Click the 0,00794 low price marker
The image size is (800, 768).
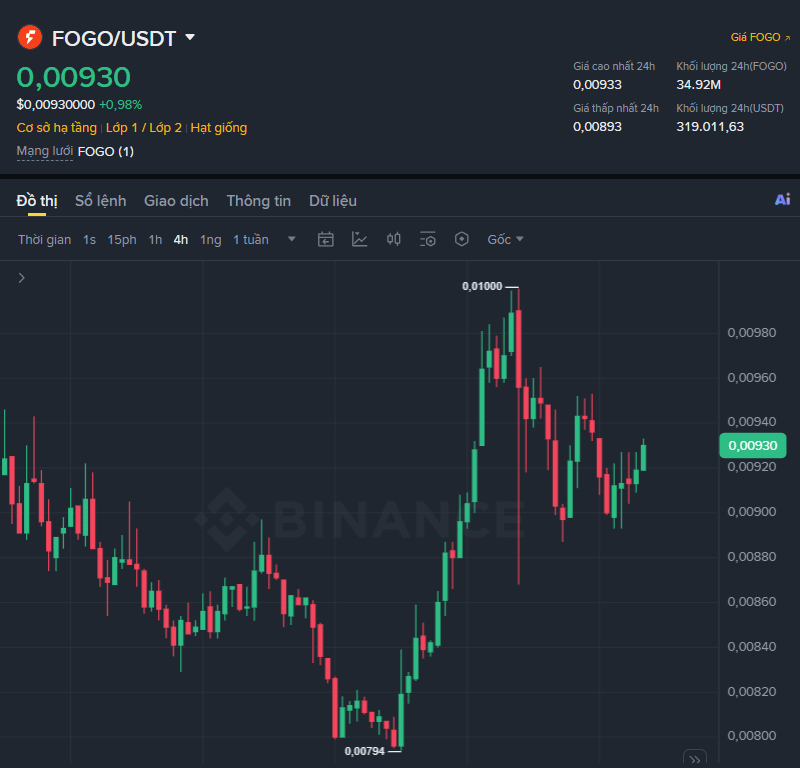[x=365, y=751]
